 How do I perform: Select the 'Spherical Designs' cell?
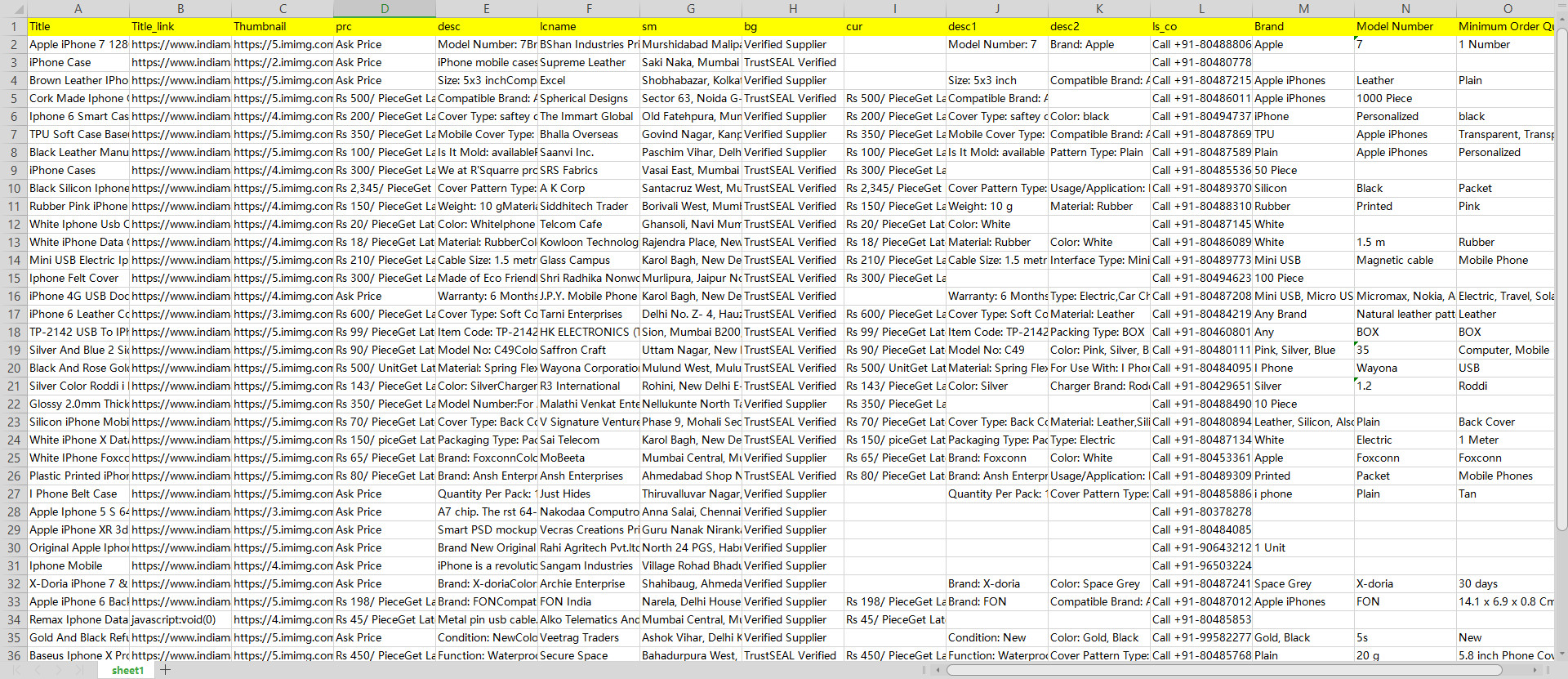589,99
